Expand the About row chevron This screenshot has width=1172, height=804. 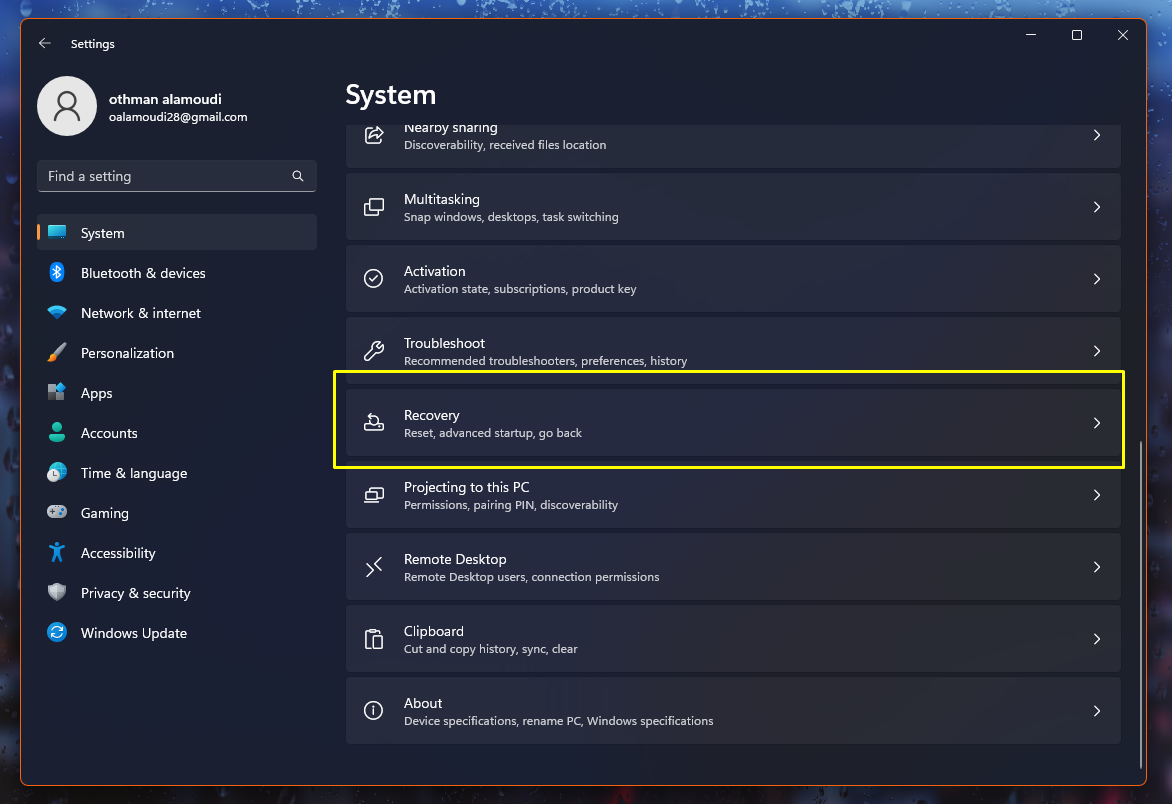click(1097, 711)
